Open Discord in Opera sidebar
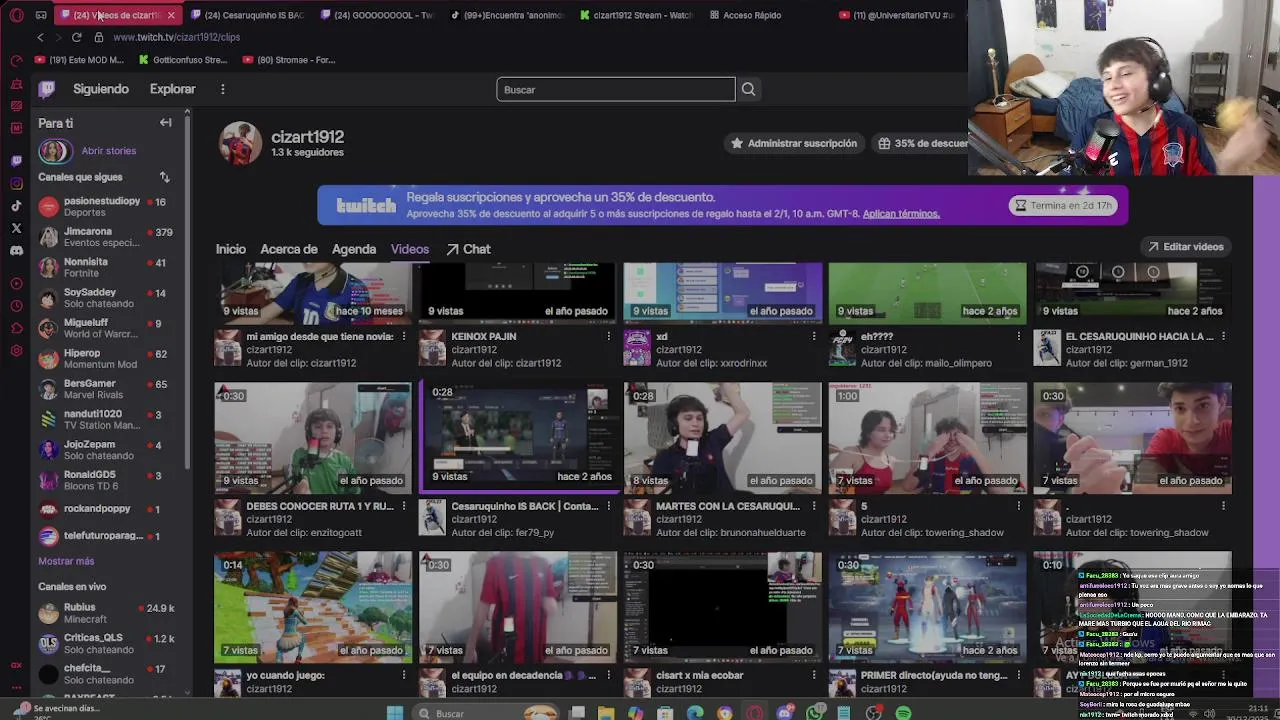This screenshot has height=720, width=1280. (x=16, y=251)
